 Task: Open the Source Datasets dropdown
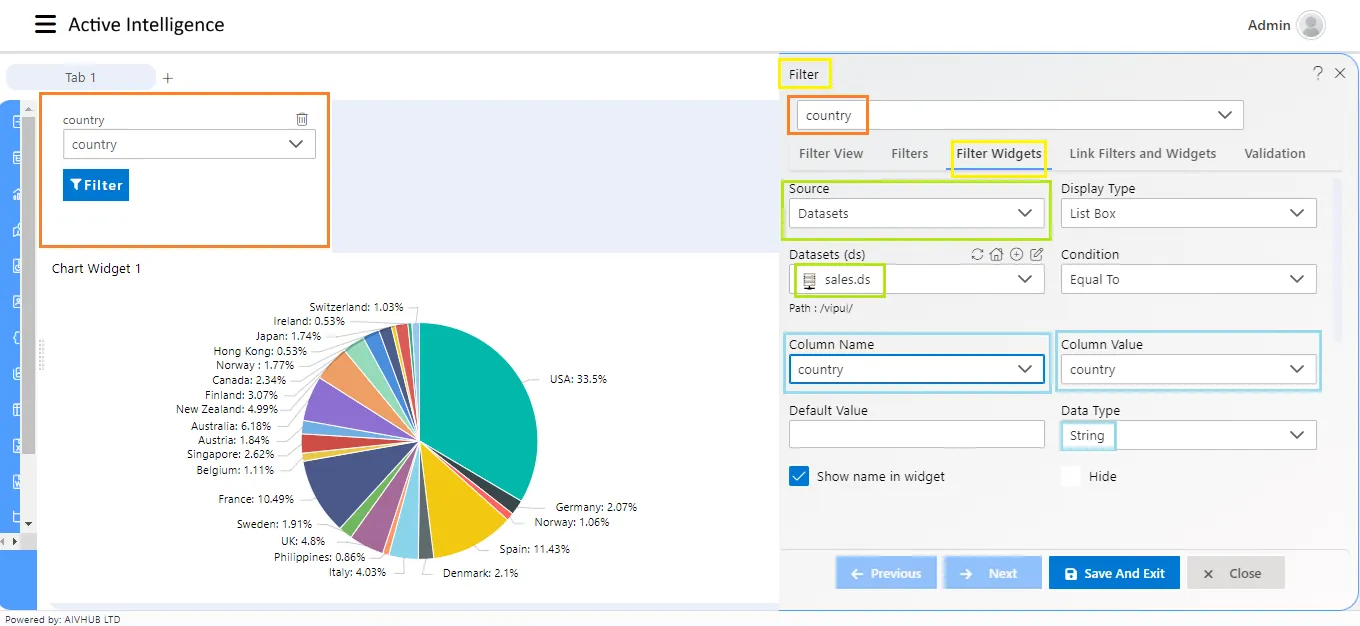(917, 213)
